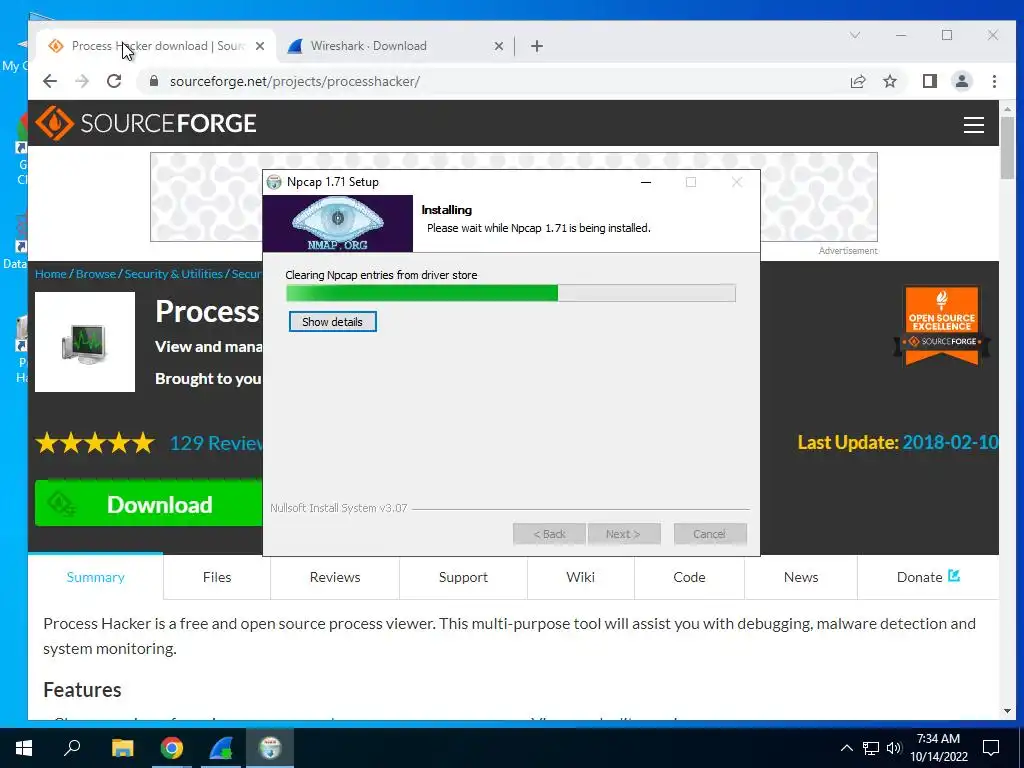Click the volume speaker tray icon

click(x=893, y=748)
